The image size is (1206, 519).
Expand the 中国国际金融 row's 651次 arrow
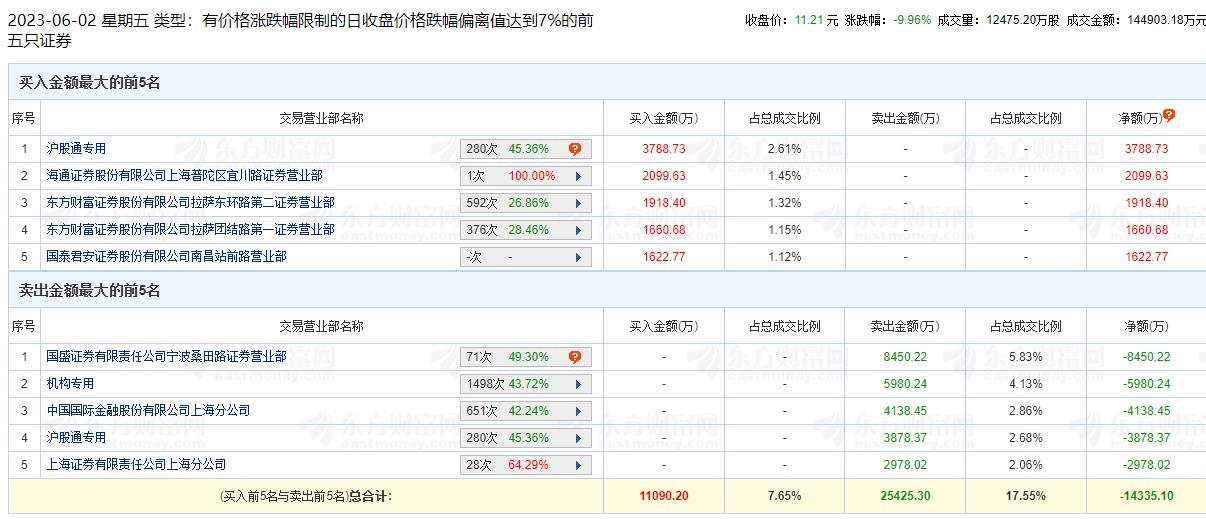pos(578,411)
